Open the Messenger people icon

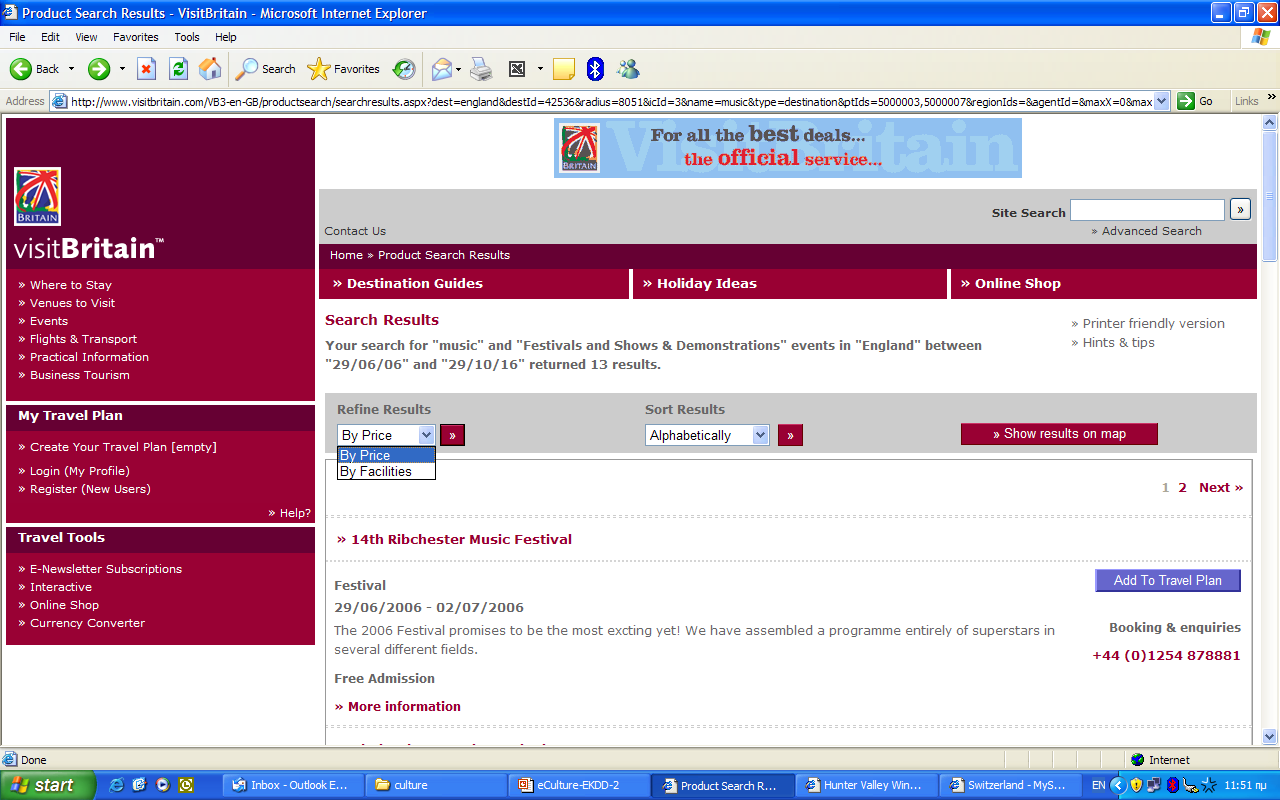(x=628, y=69)
